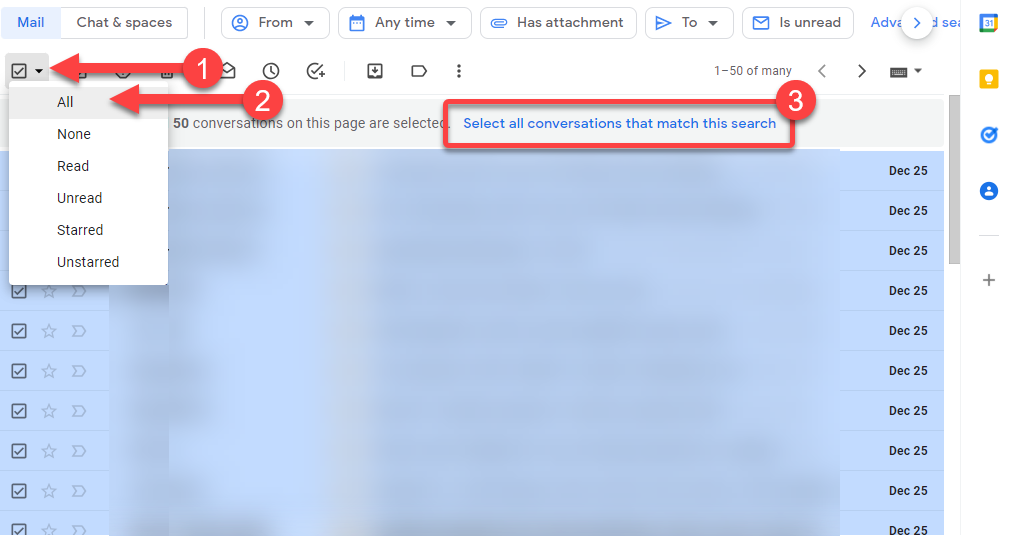Expand the From filter dropdown

(x=275, y=23)
